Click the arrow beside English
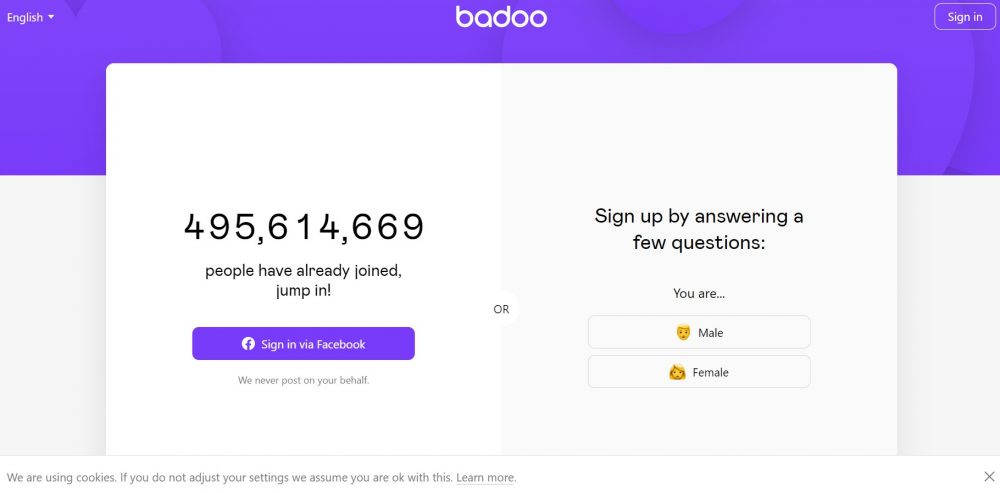The width and height of the screenshot is (1000, 493). click(51, 17)
